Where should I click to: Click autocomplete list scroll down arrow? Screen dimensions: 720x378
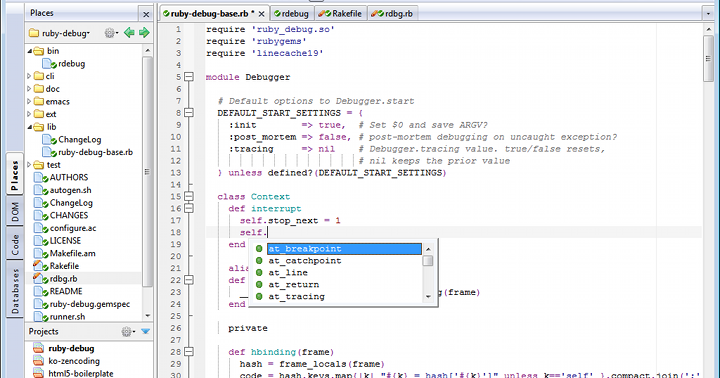428,297
